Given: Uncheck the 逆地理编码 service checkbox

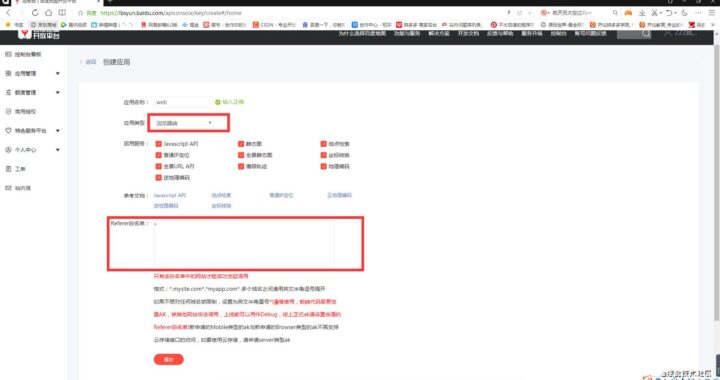Looking at the screenshot, I should pyautogui.click(x=158, y=178).
